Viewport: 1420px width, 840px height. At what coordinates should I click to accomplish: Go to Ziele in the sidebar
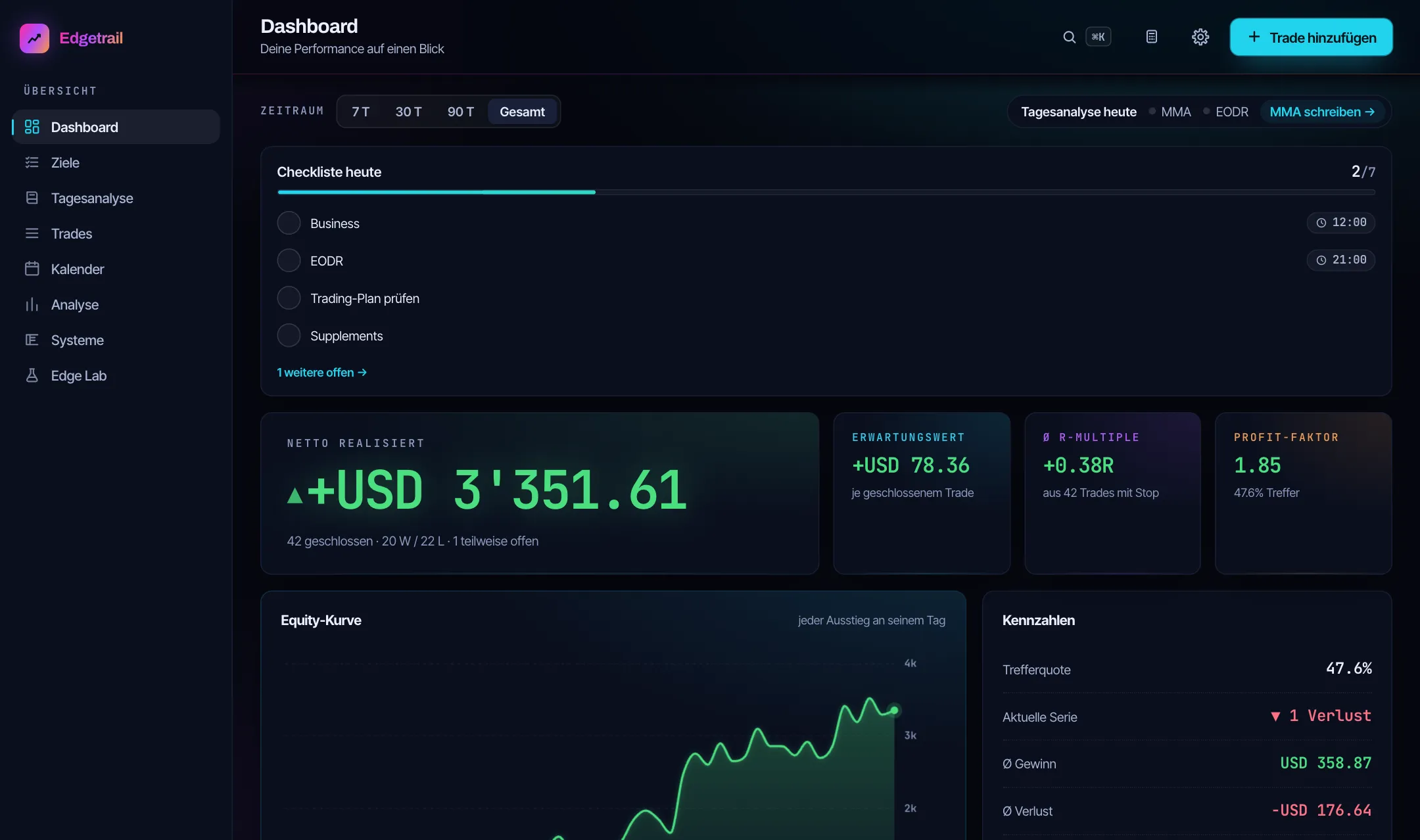[116, 162]
